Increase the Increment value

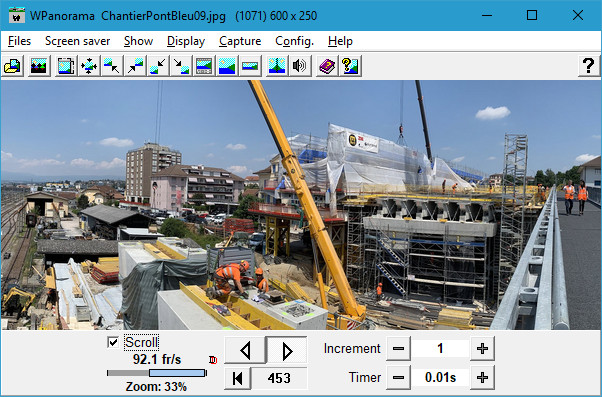482,349
